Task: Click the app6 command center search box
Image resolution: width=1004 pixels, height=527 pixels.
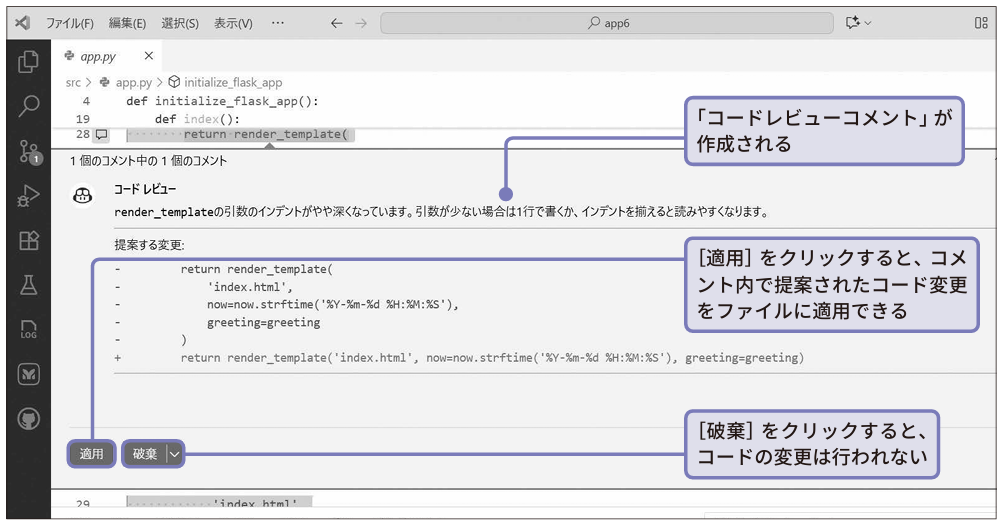Action: pyautogui.click(x=607, y=23)
